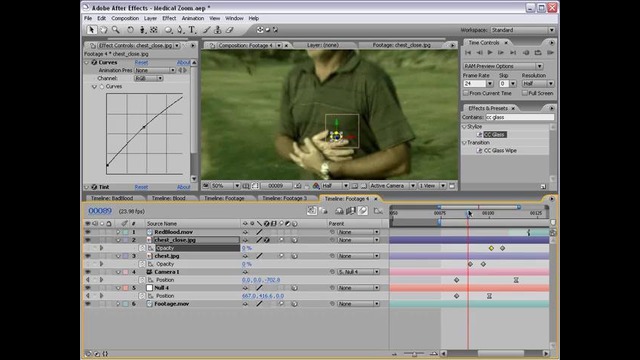Open the File menu

(x=88, y=18)
